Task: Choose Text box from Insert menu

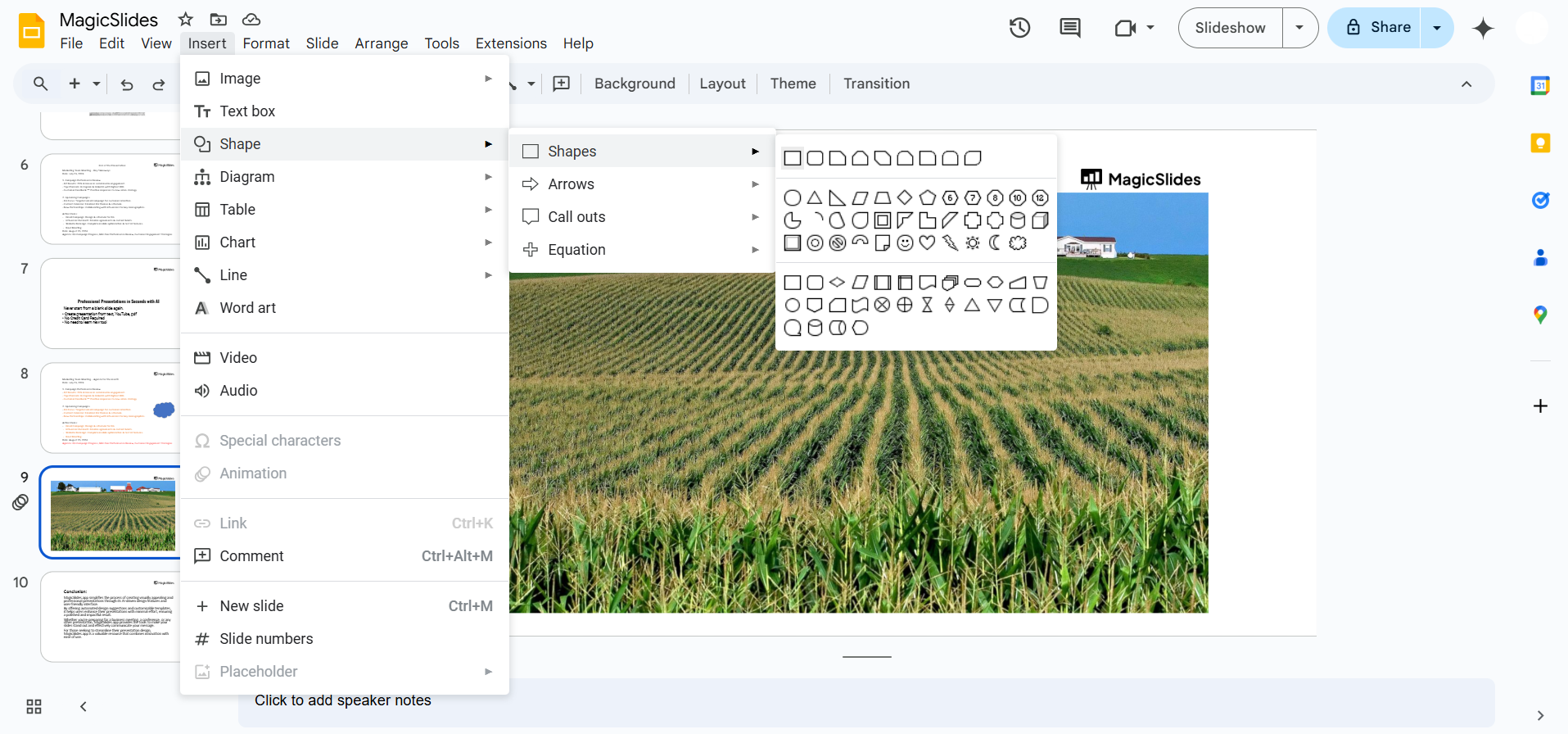Action: click(247, 111)
